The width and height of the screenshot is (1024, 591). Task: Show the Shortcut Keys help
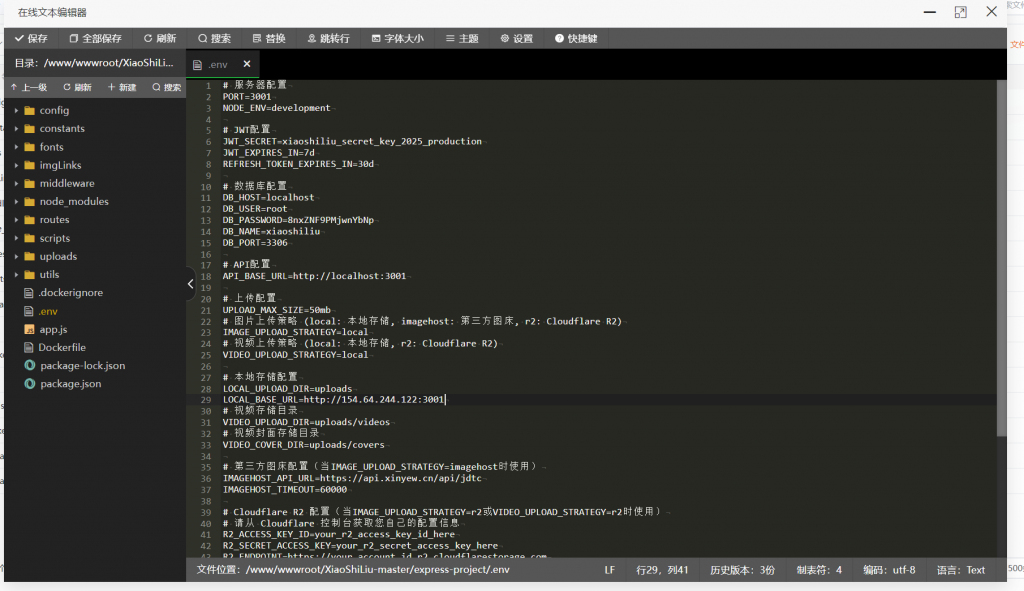click(x=576, y=38)
